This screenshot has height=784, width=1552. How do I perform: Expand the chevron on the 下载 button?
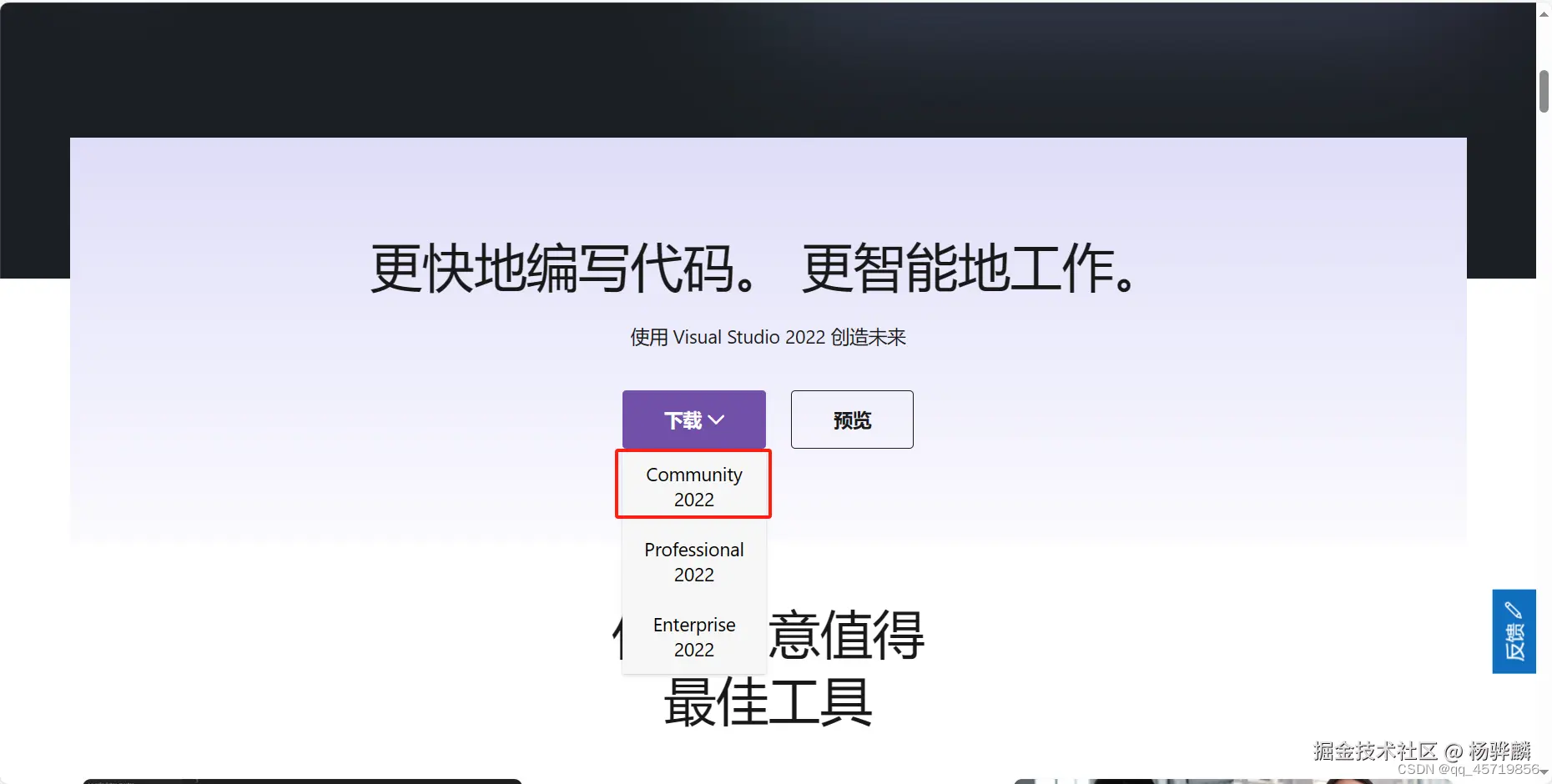point(715,420)
